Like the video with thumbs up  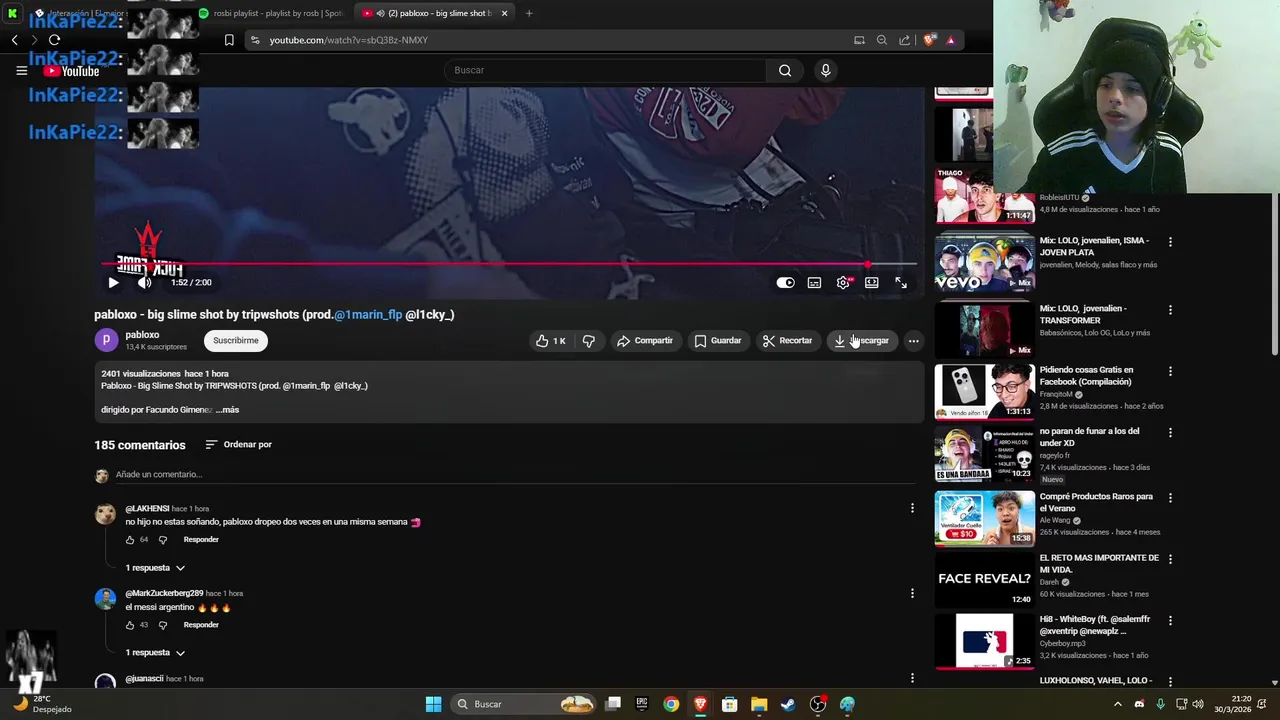(551, 341)
